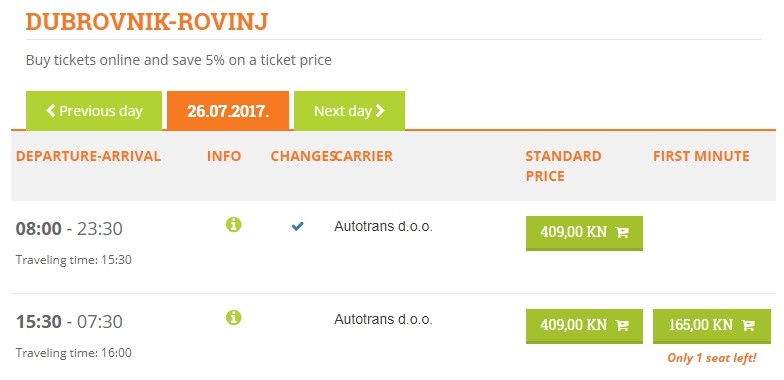The height and width of the screenshot is (380, 784).
Task: Select the 26.07.2017. date tab
Action: 228,110
